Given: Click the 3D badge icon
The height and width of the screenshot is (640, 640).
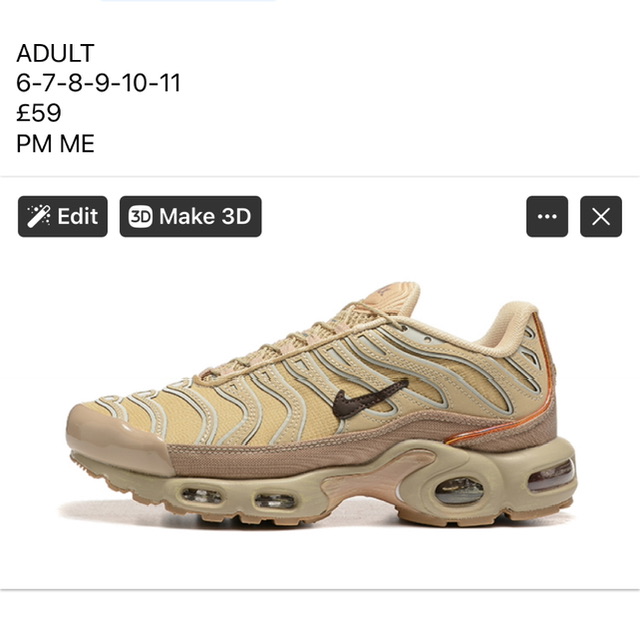Looking at the screenshot, I should (x=140, y=216).
